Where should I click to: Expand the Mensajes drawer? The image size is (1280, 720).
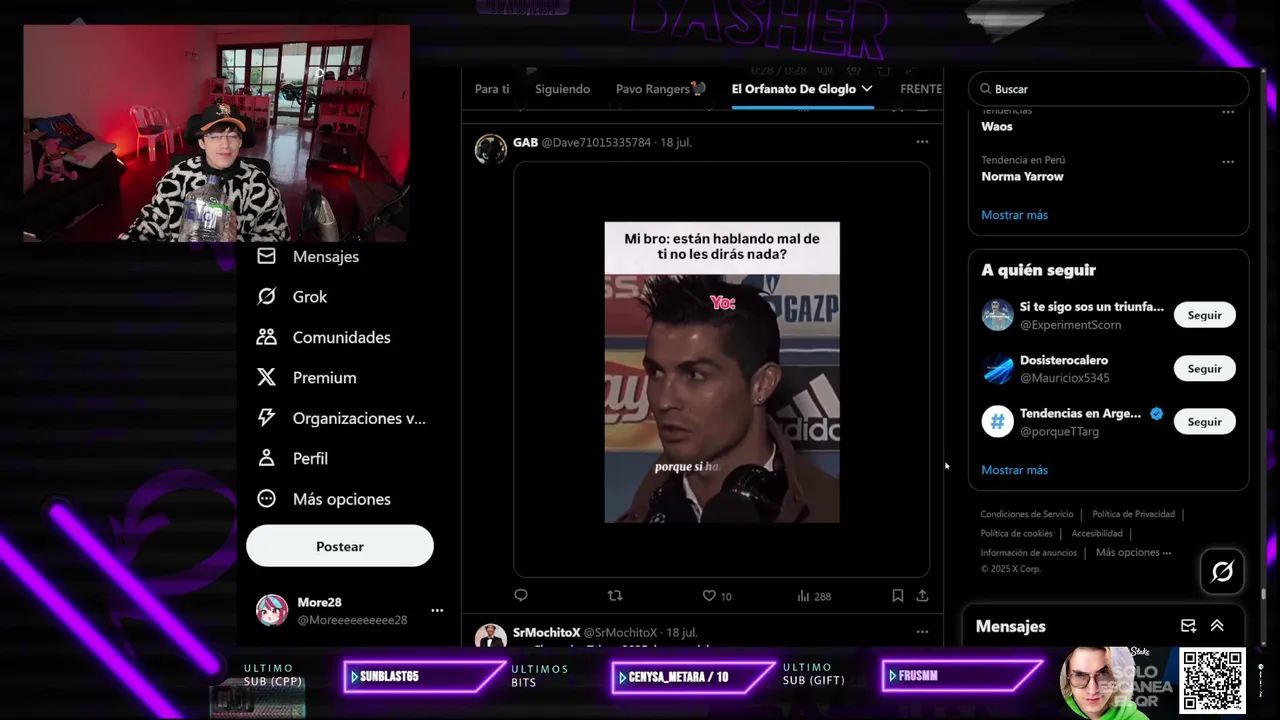tap(1217, 626)
